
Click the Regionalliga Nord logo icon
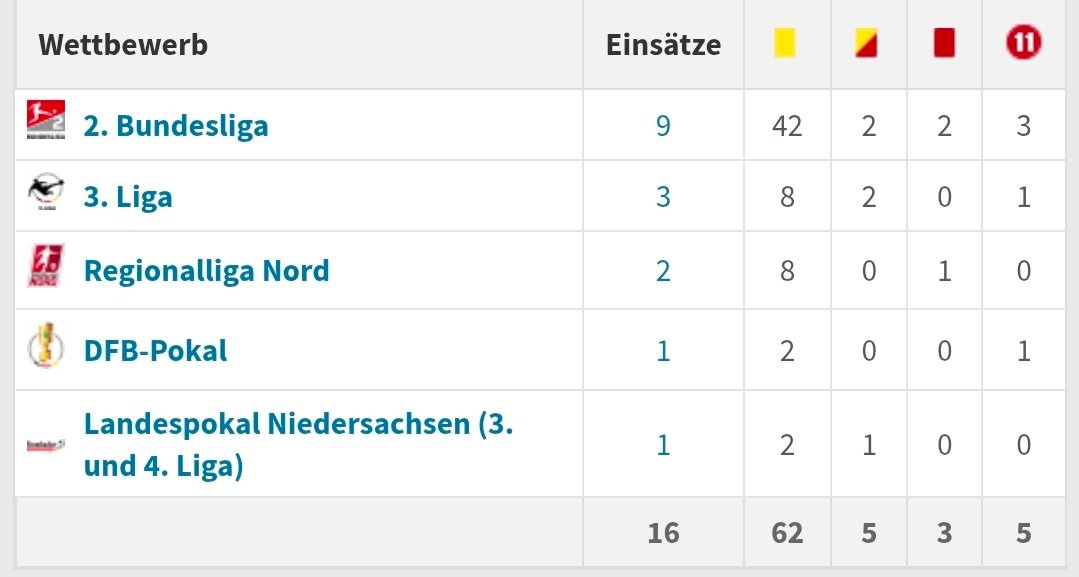pyautogui.click(x=45, y=270)
